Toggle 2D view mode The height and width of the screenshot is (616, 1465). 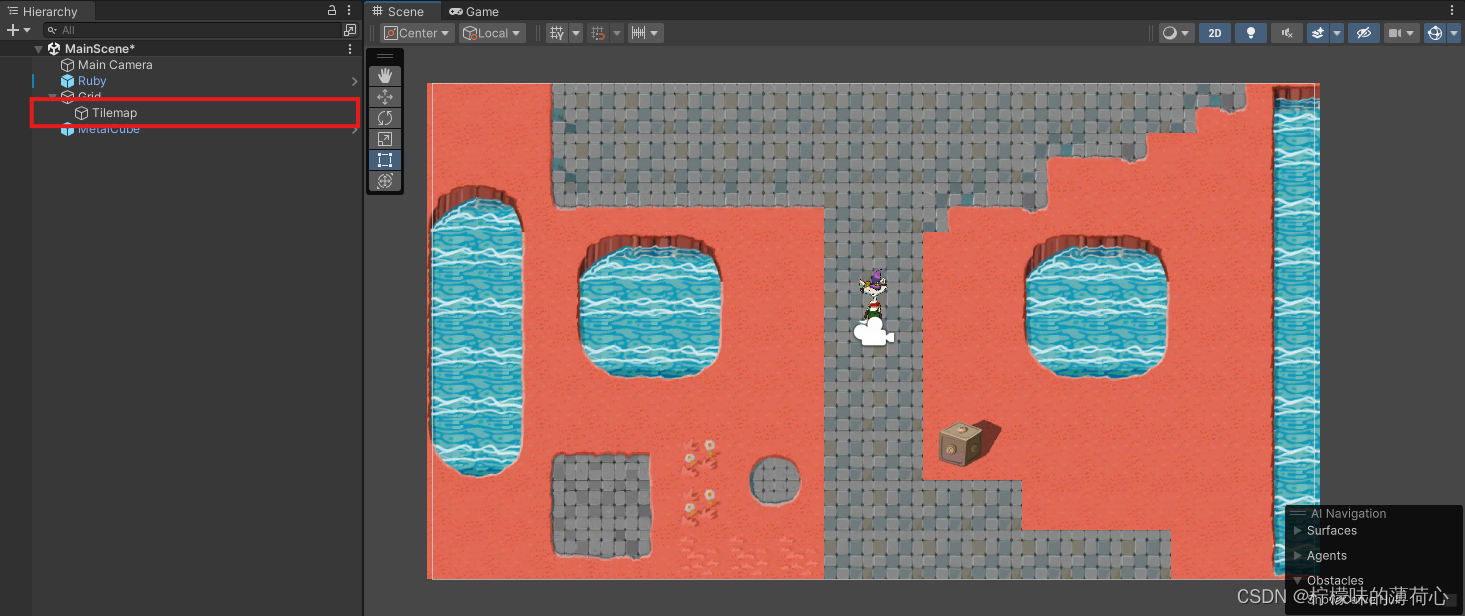tap(1214, 32)
